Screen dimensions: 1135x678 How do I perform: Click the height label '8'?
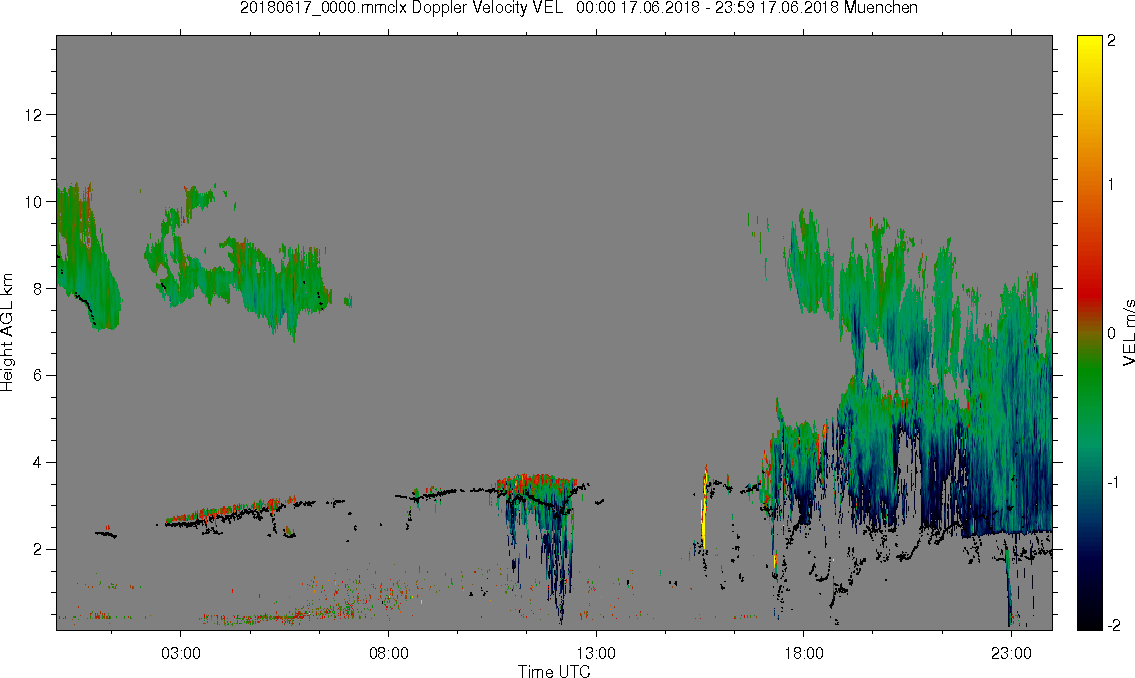(38, 288)
